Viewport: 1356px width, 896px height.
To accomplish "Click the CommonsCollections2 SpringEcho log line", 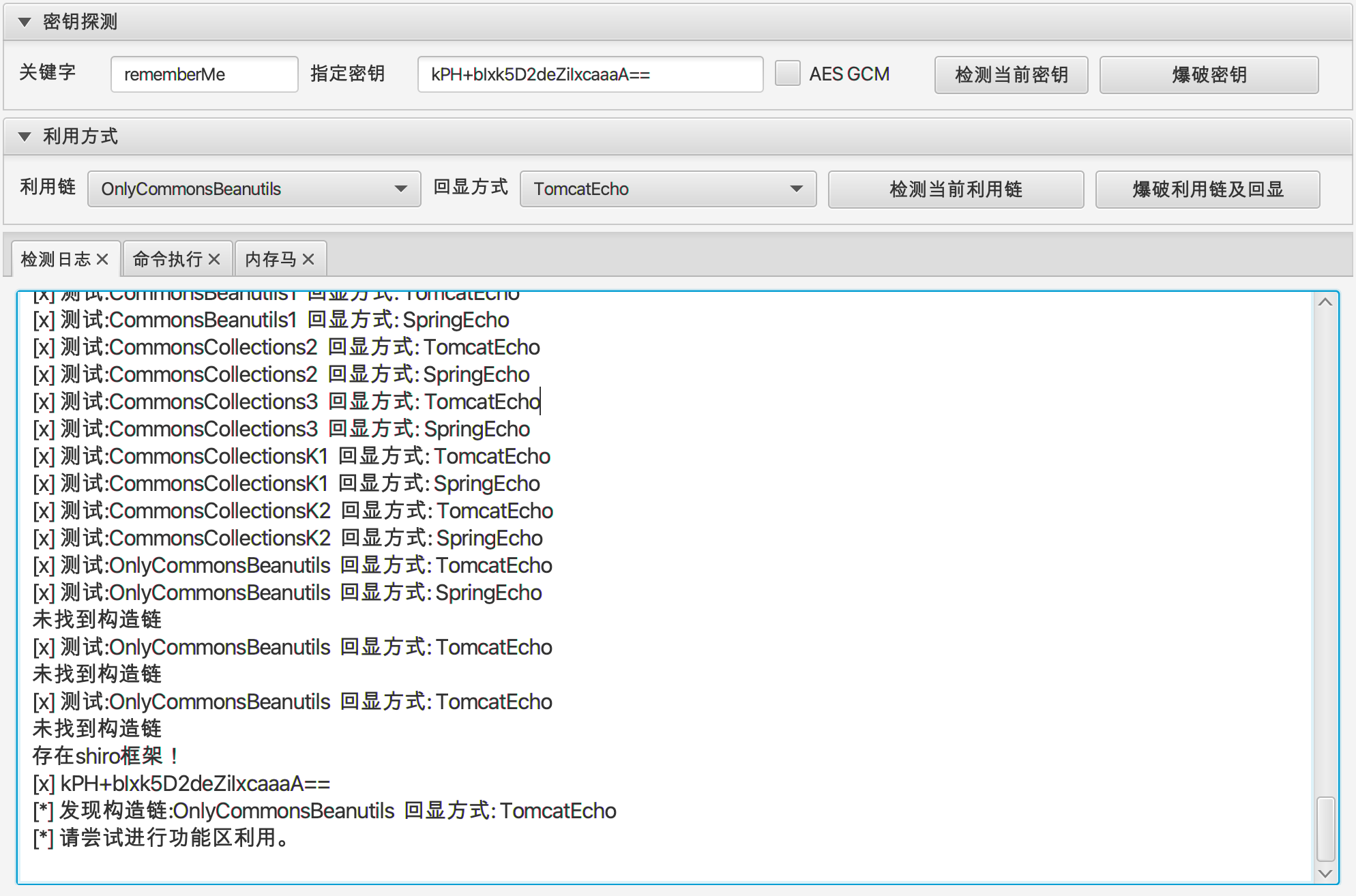I will click(x=281, y=374).
